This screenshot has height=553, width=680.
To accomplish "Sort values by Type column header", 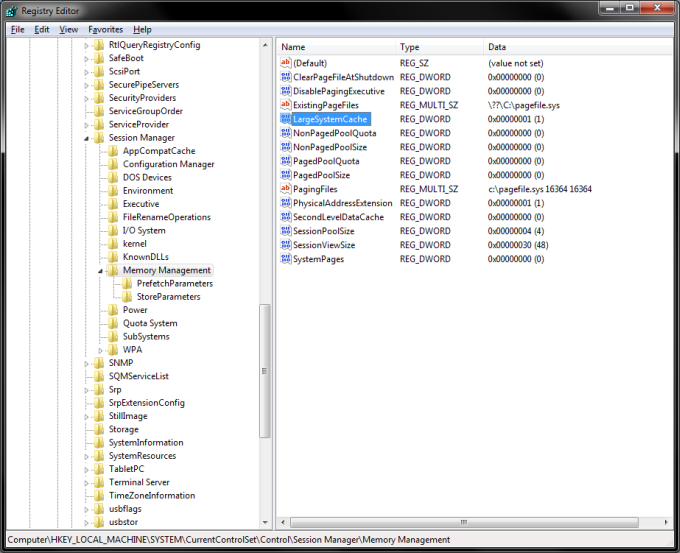I will click(x=439, y=47).
